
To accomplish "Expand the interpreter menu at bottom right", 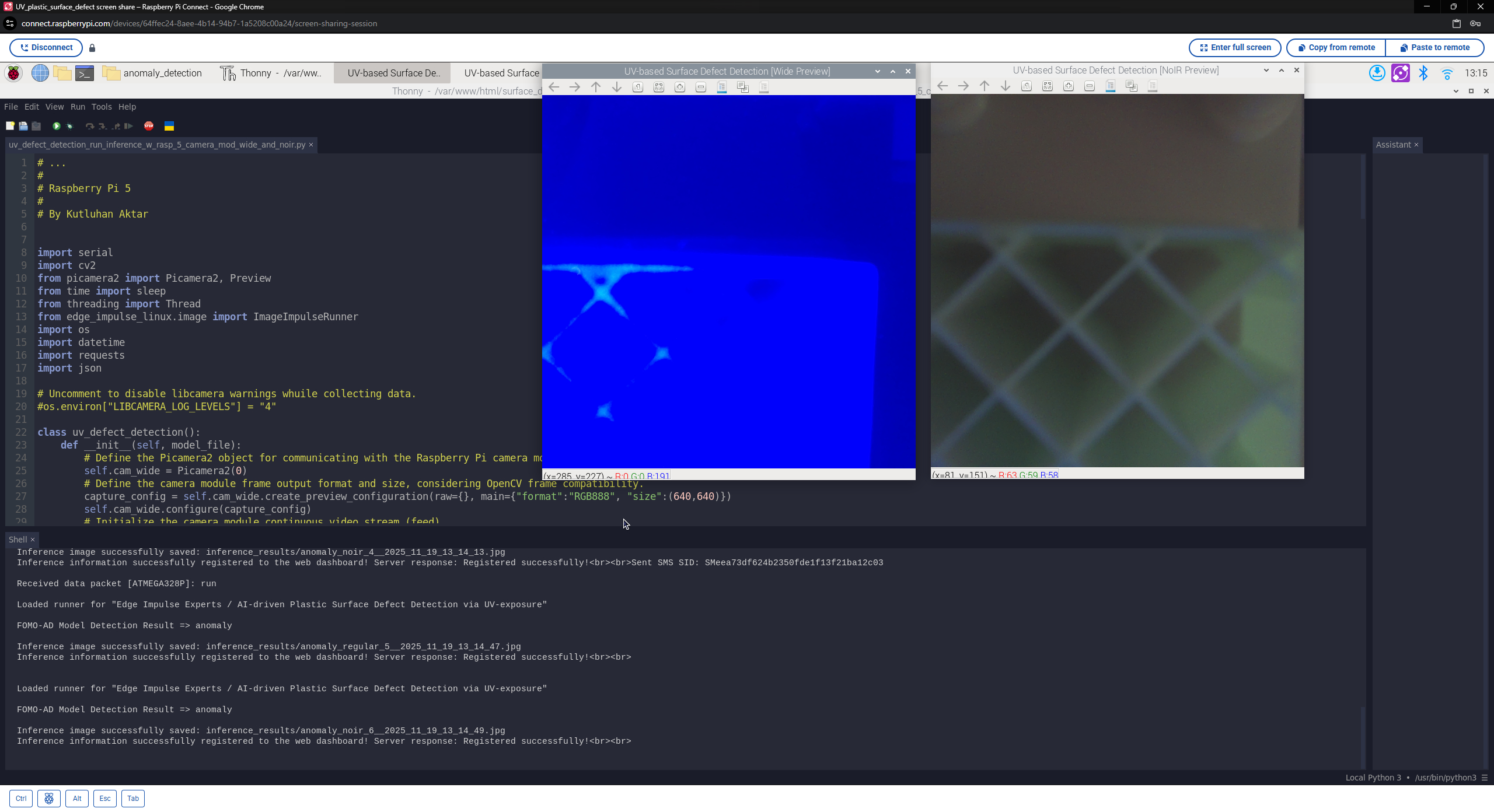I will (1486, 778).
